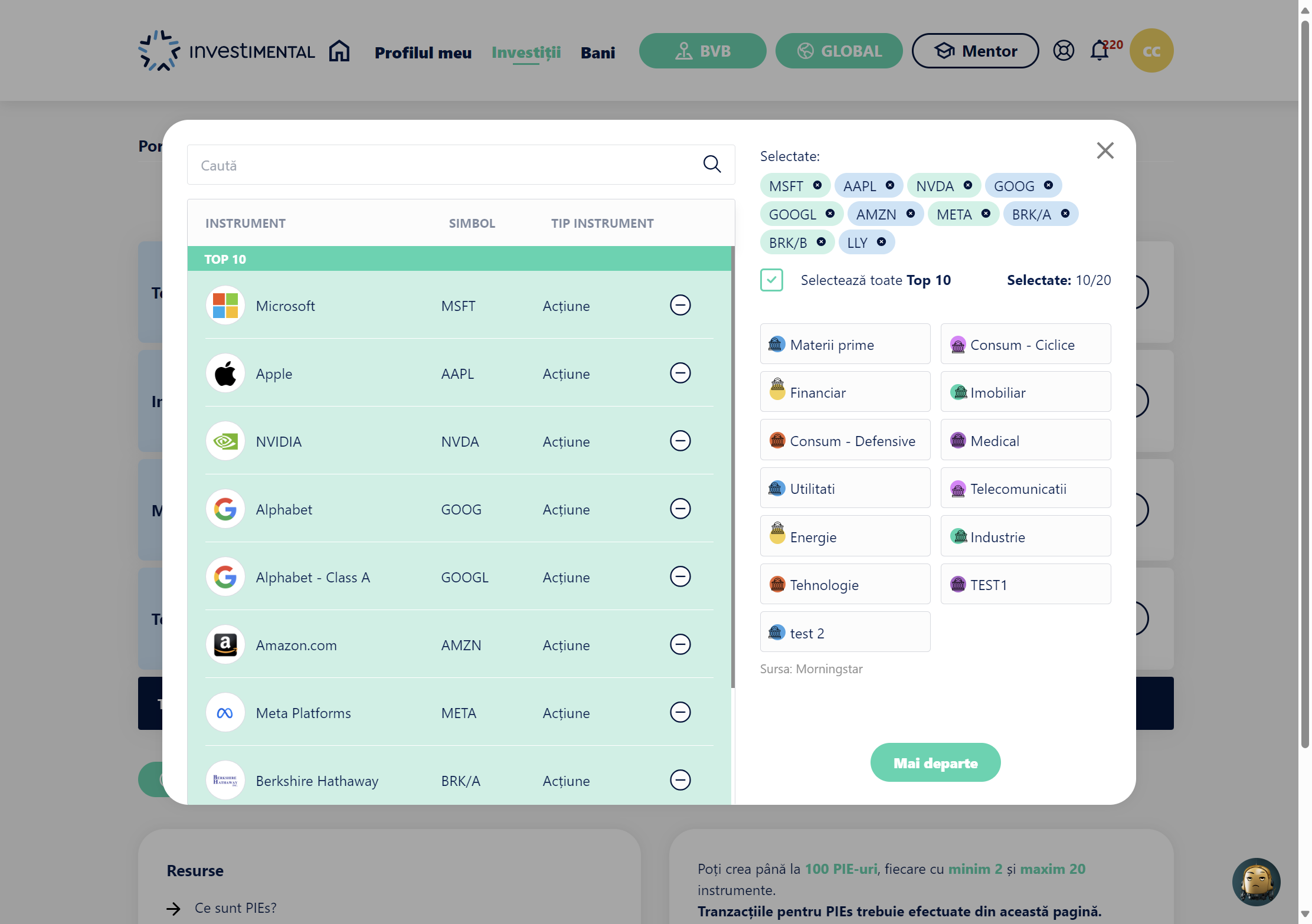
Task: Switch to the GLOBAL market tab
Action: point(839,51)
